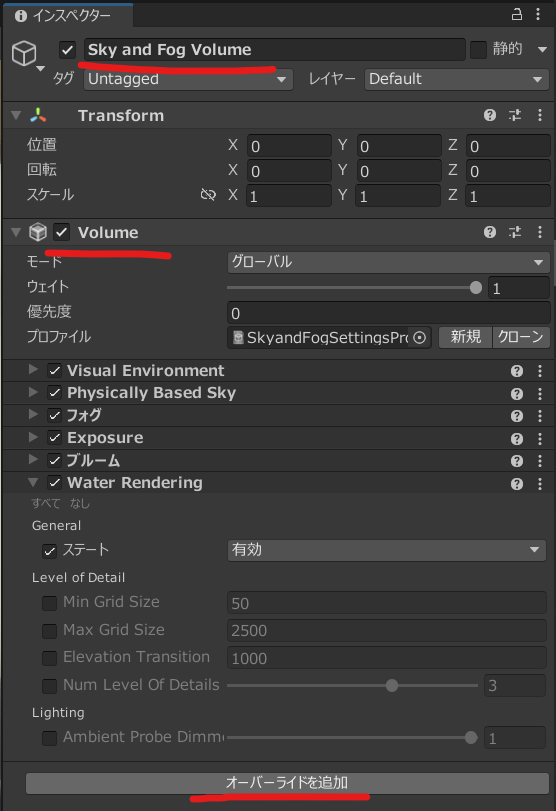This screenshot has width=556, height=811.
Task: Toggle the Static checkbox
Action: (x=478, y=50)
